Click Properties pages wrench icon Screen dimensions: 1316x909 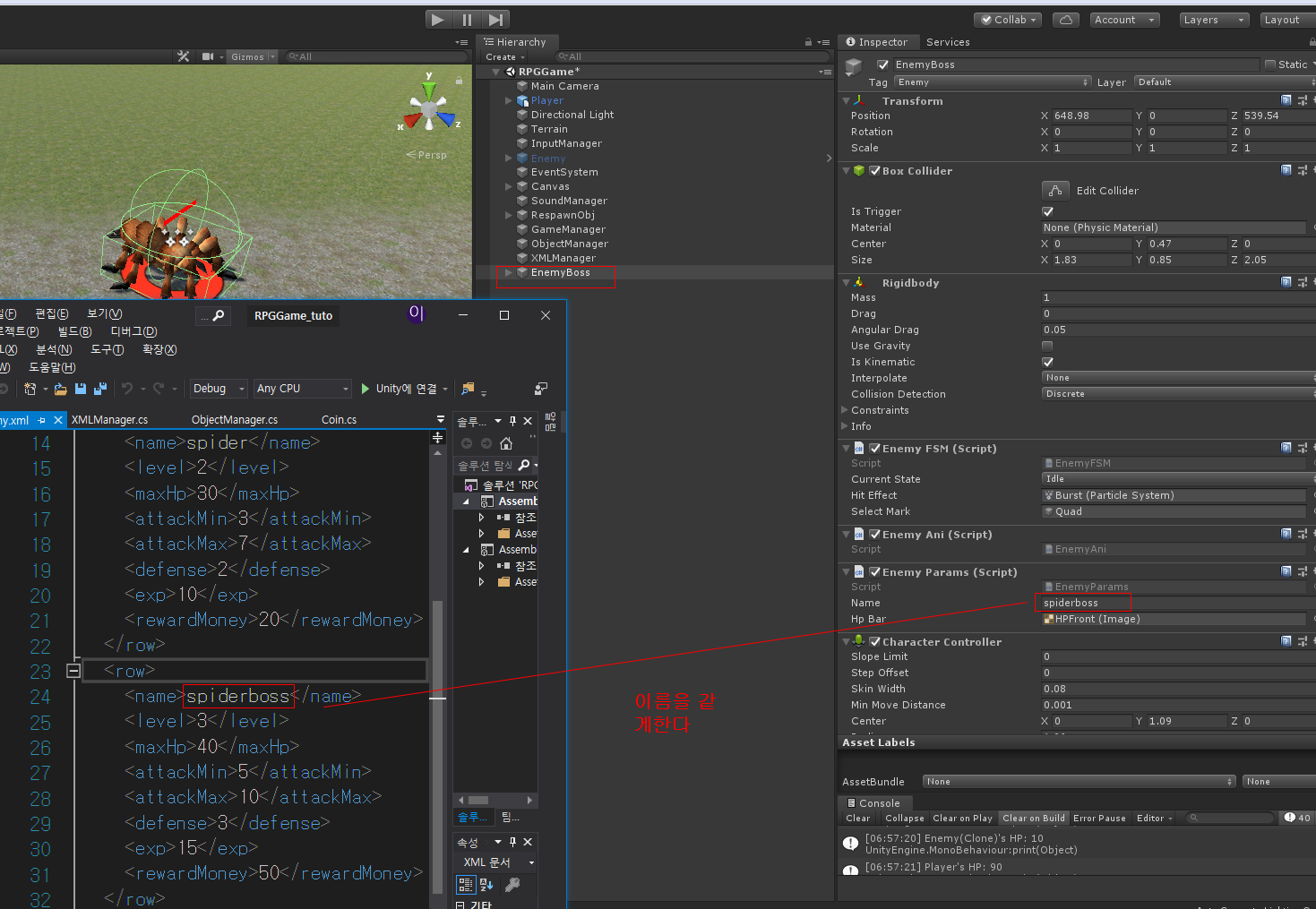pyautogui.click(x=512, y=885)
